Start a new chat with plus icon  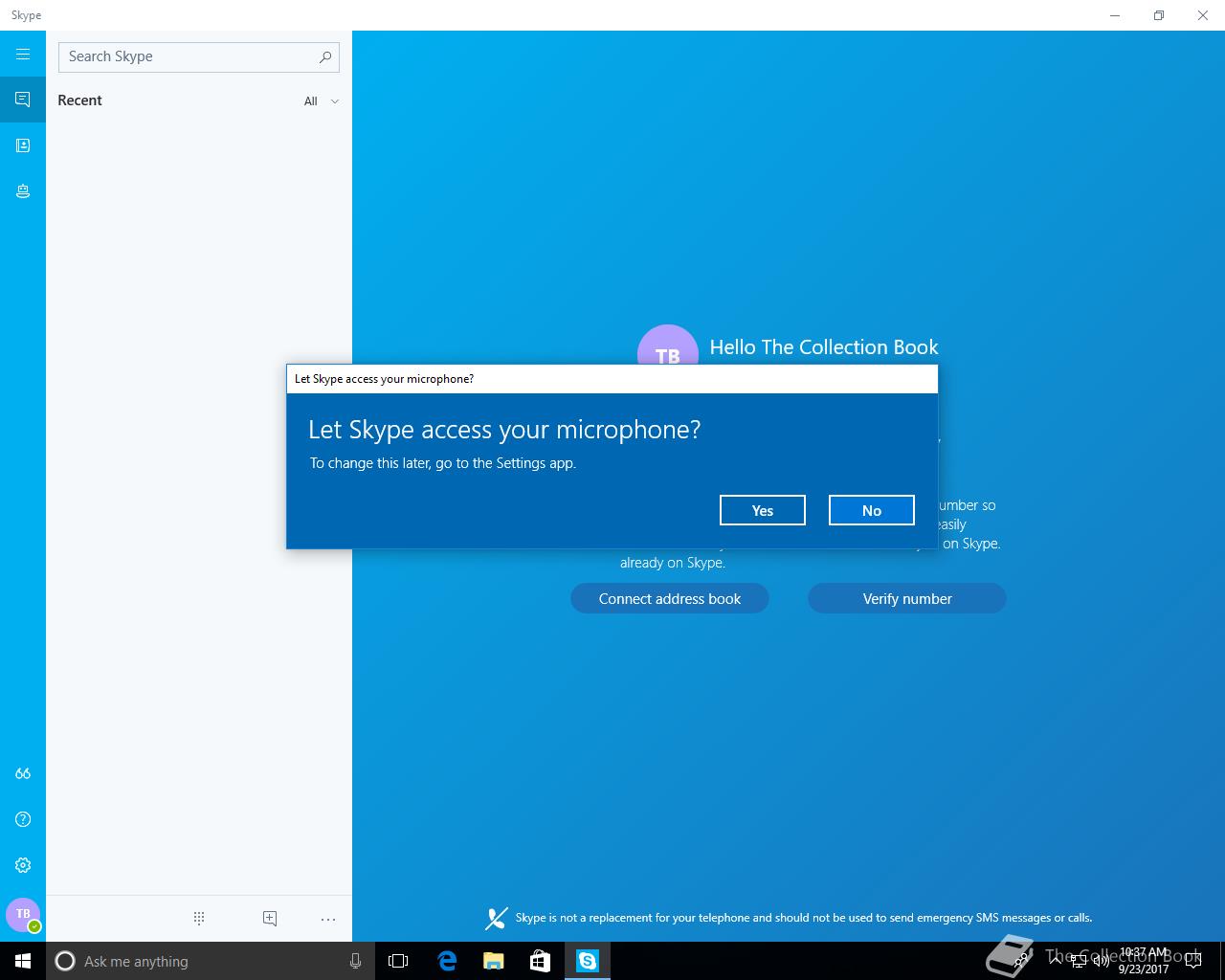(x=270, y=919)
